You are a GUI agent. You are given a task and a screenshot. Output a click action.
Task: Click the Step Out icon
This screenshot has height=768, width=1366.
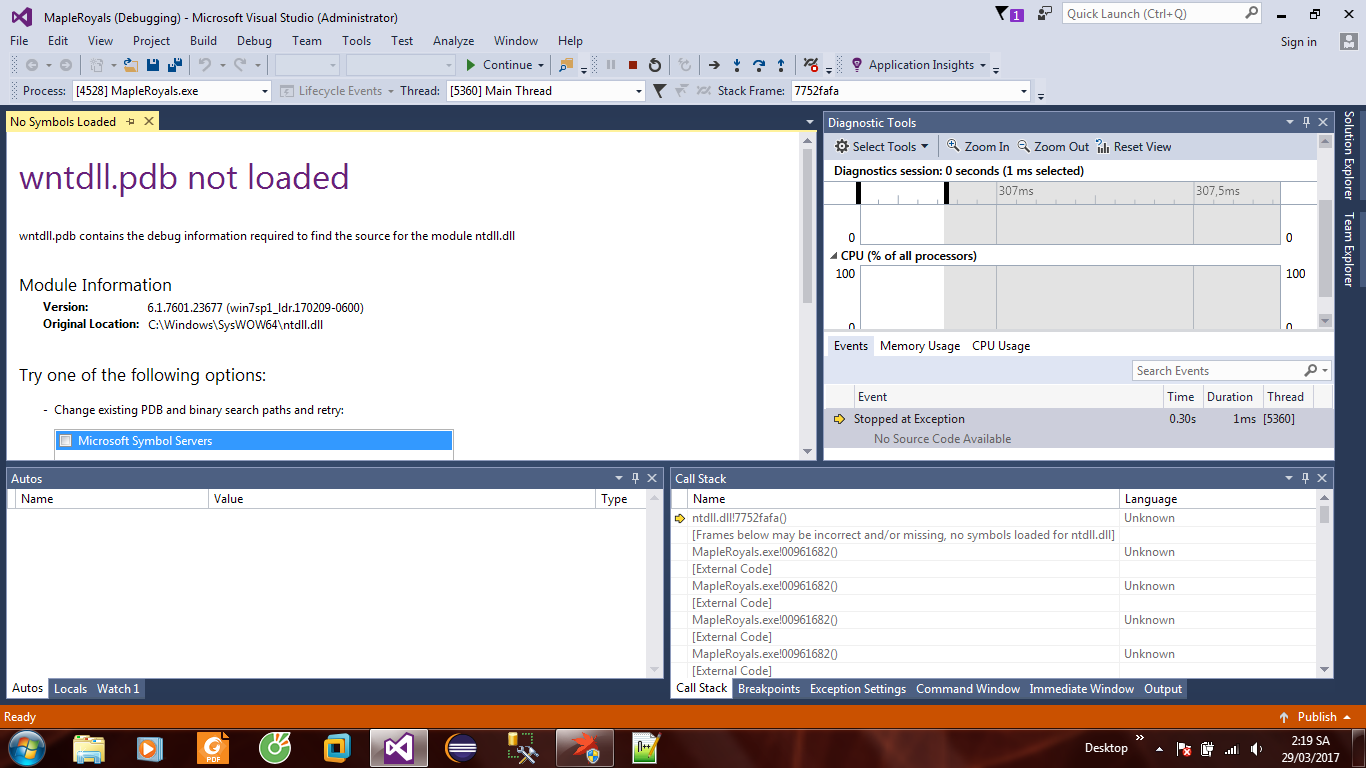pyautogui.click(x=781, y=65)
